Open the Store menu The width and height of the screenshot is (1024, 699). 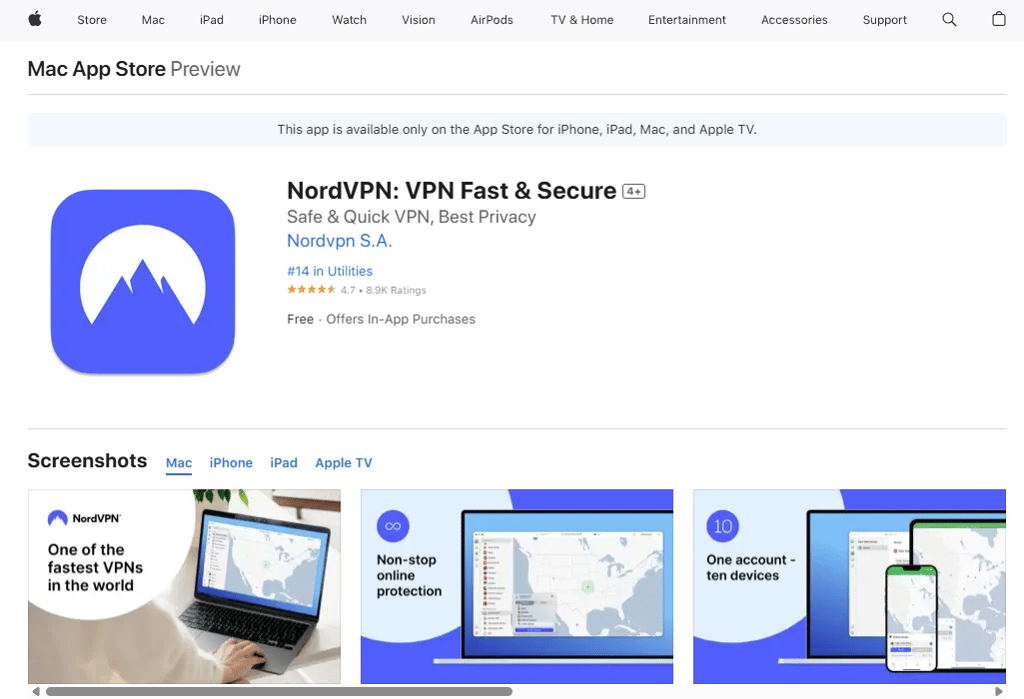tap(91, 20)
